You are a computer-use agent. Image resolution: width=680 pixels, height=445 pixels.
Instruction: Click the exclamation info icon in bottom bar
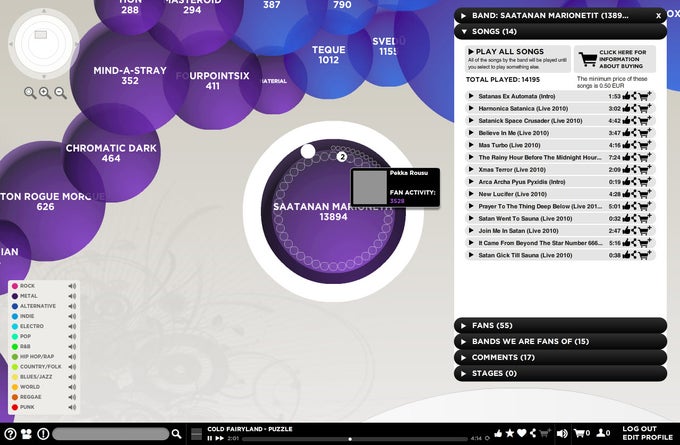click(x=43, y=434)
